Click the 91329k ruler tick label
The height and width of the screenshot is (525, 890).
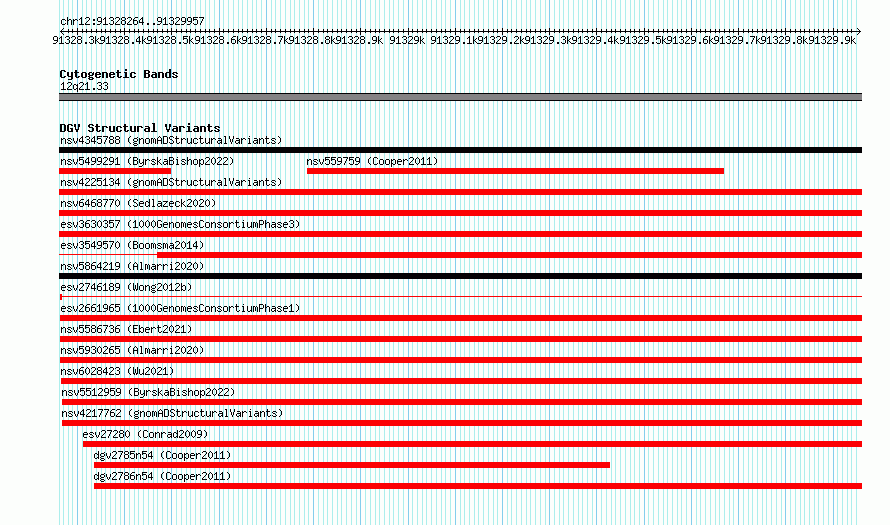[407, 40]
